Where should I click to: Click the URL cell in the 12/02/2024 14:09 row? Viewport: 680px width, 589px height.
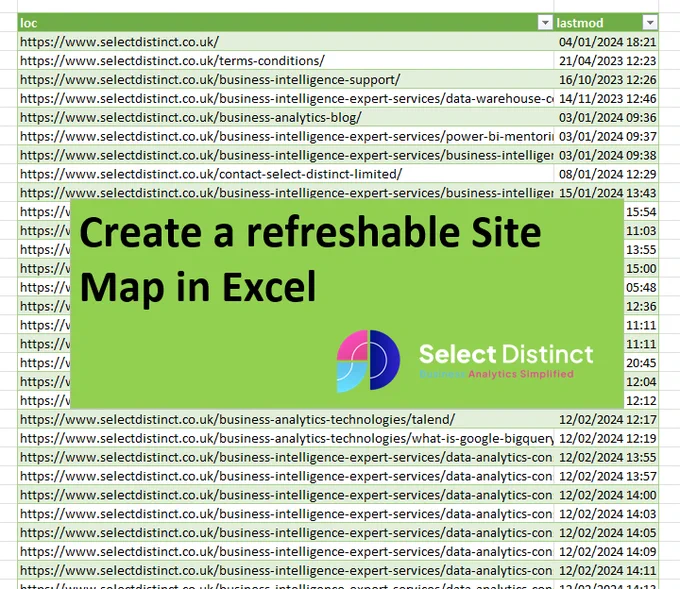click(285, 551)
